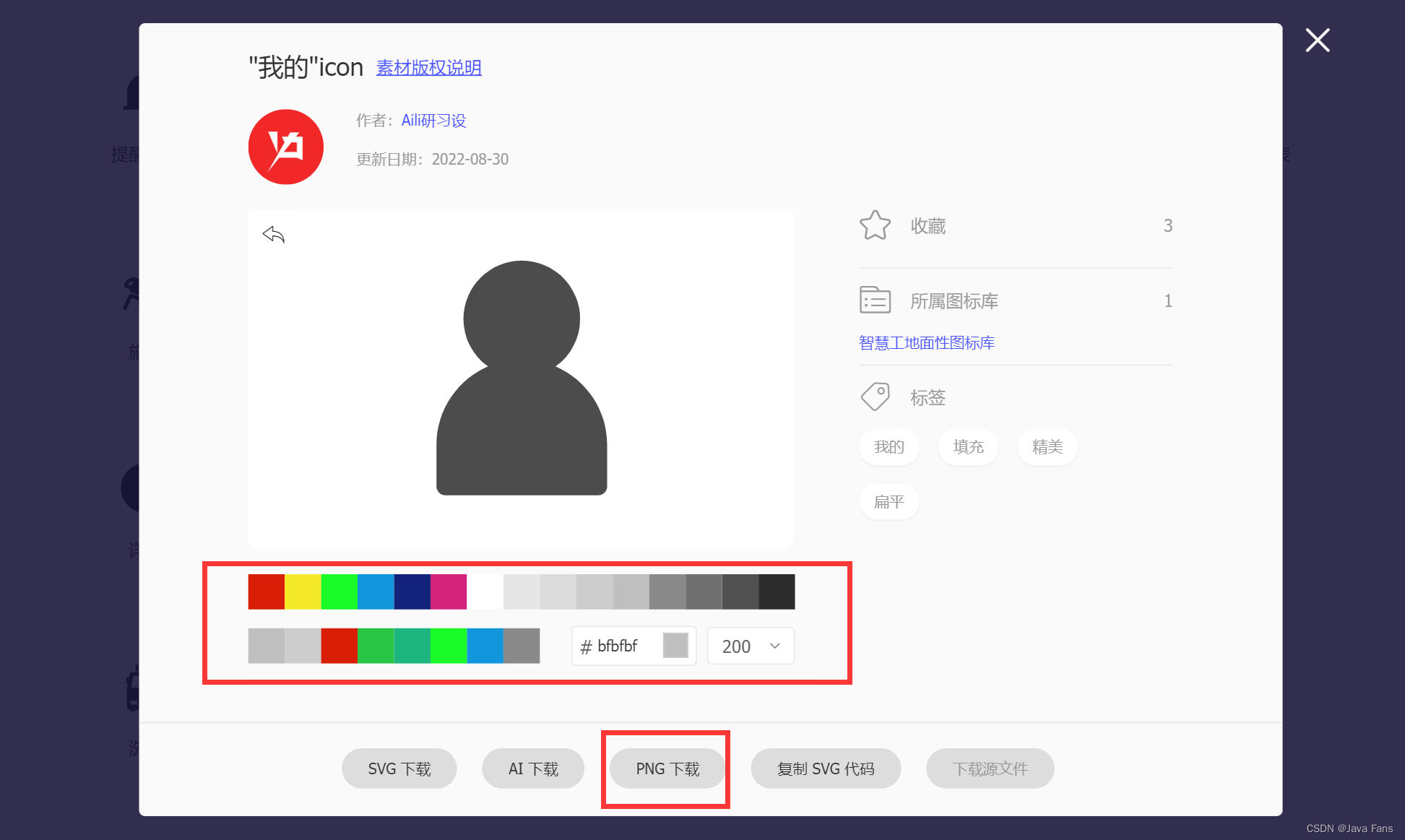Viewport: 1405px width, 840px height.
Task: Click the author's red avatar
Action: (286, 147)
